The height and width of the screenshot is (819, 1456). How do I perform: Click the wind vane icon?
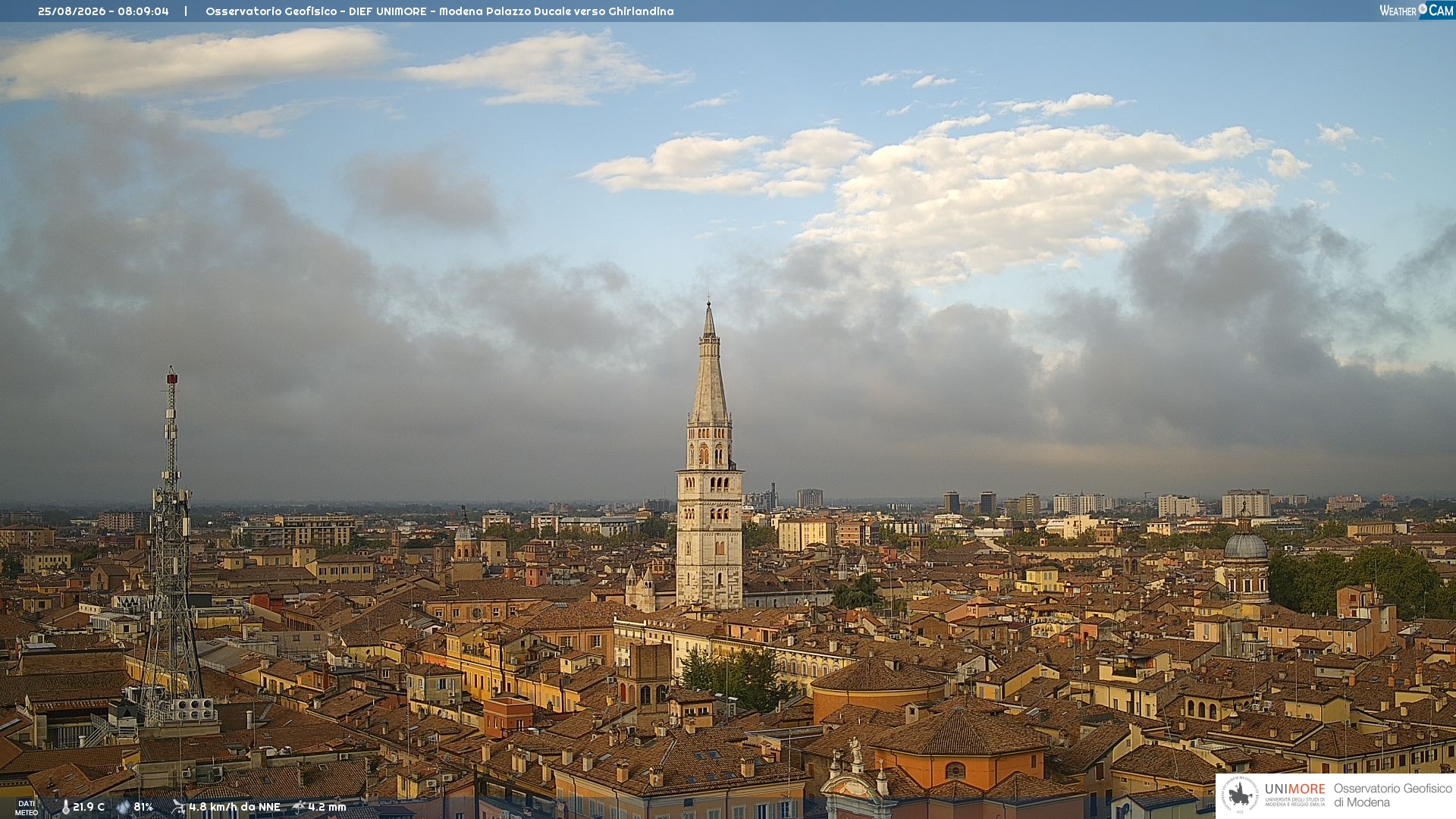coord(178,807)
